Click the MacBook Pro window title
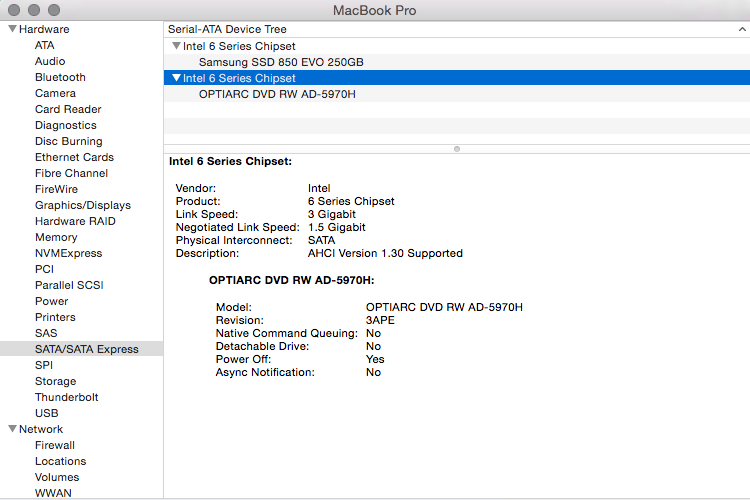This screenshot has width=750, height=500. (375, 10)
